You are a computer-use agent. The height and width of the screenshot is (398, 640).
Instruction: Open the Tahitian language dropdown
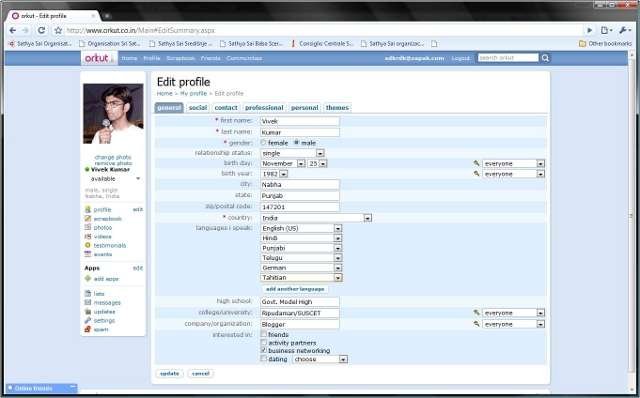tap(301, 278)
